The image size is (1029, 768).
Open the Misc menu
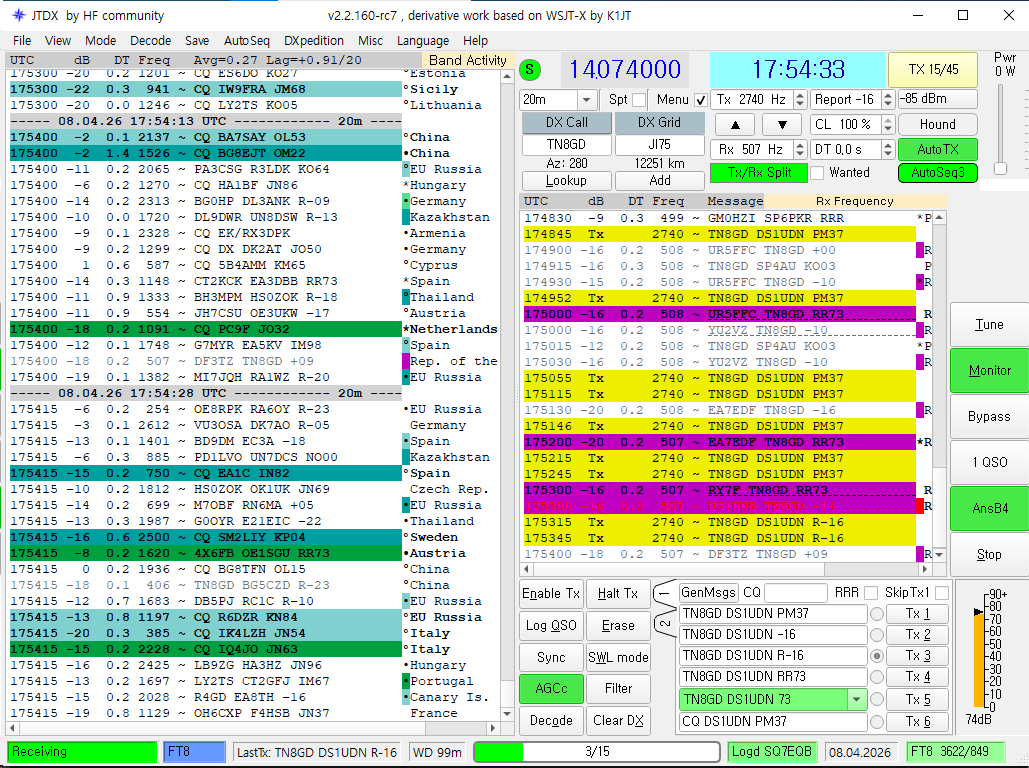pyautogui.click(x=370, y=41)
